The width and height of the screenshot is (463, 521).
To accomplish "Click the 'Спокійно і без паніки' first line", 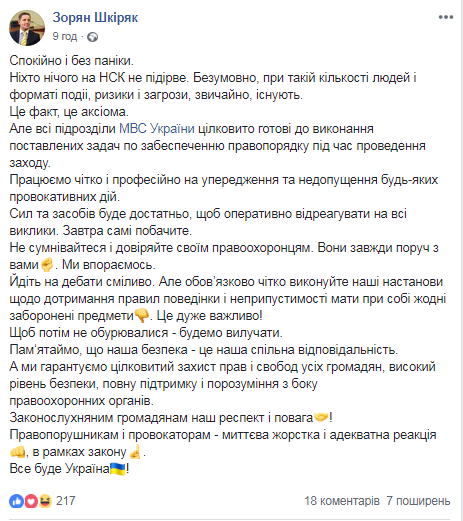I will coord(71,61).
